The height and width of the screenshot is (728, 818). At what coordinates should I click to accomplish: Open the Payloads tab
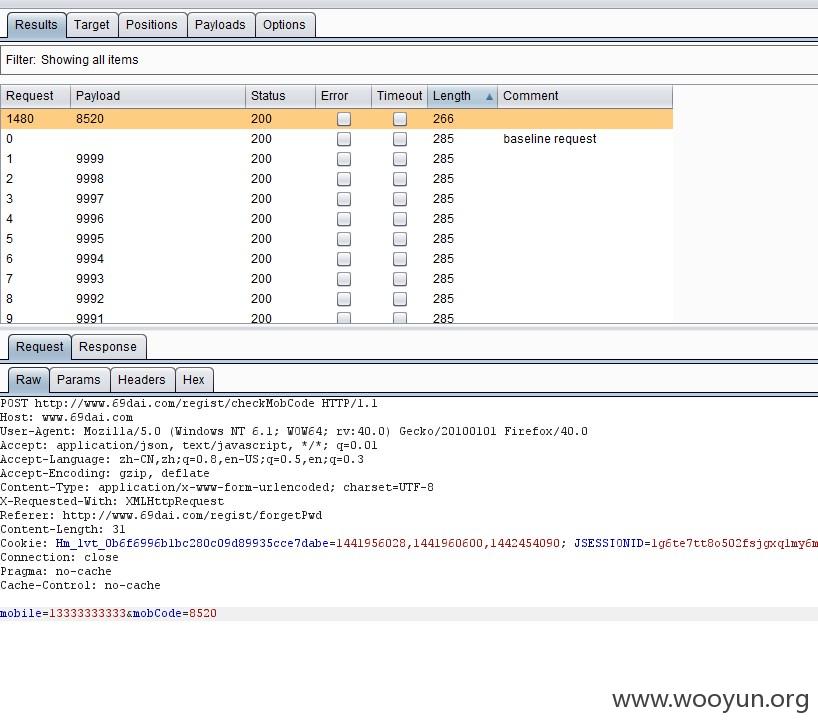[220, 25]
